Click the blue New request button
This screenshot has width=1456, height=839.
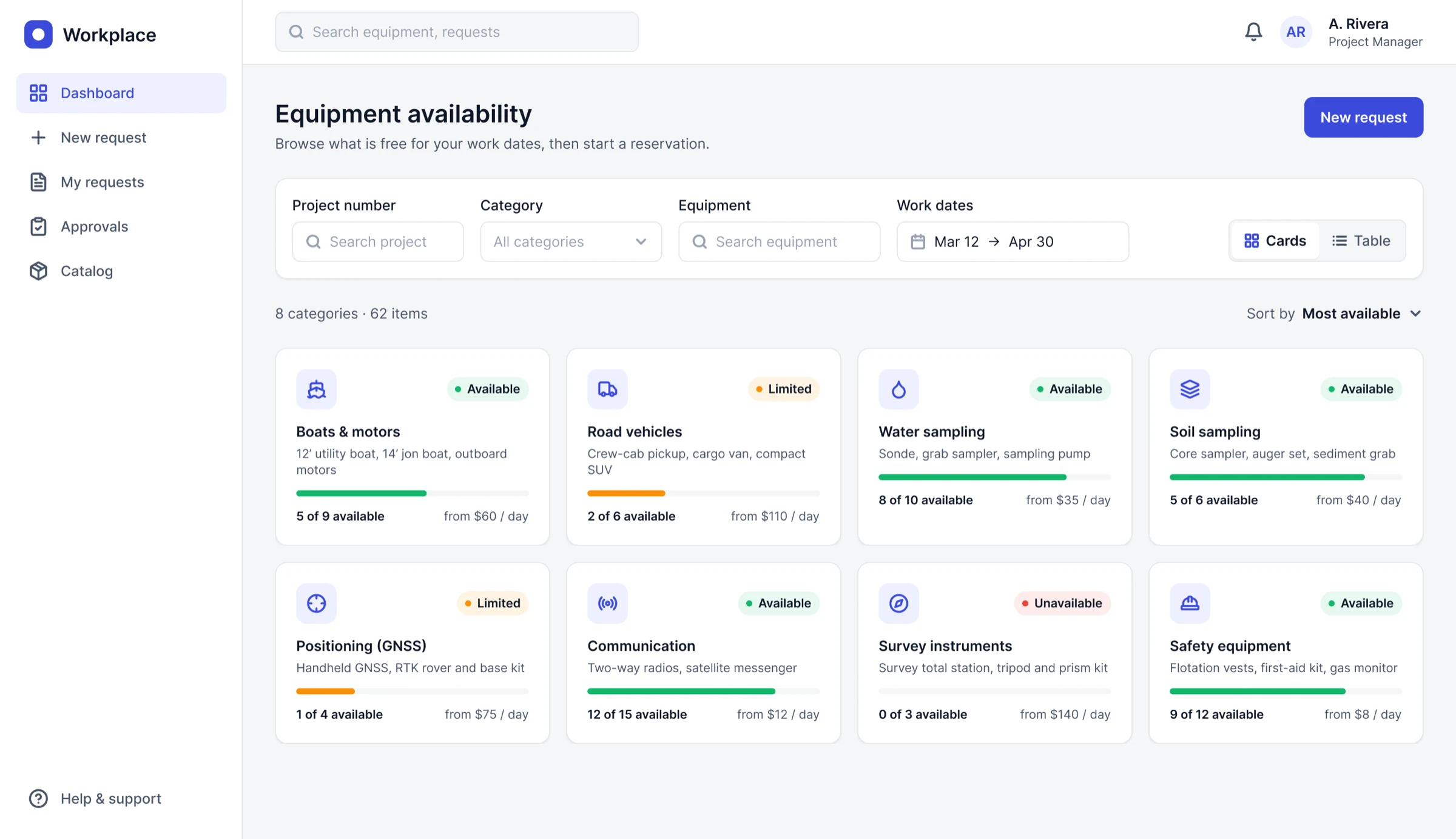click(x=1363, y=117)
